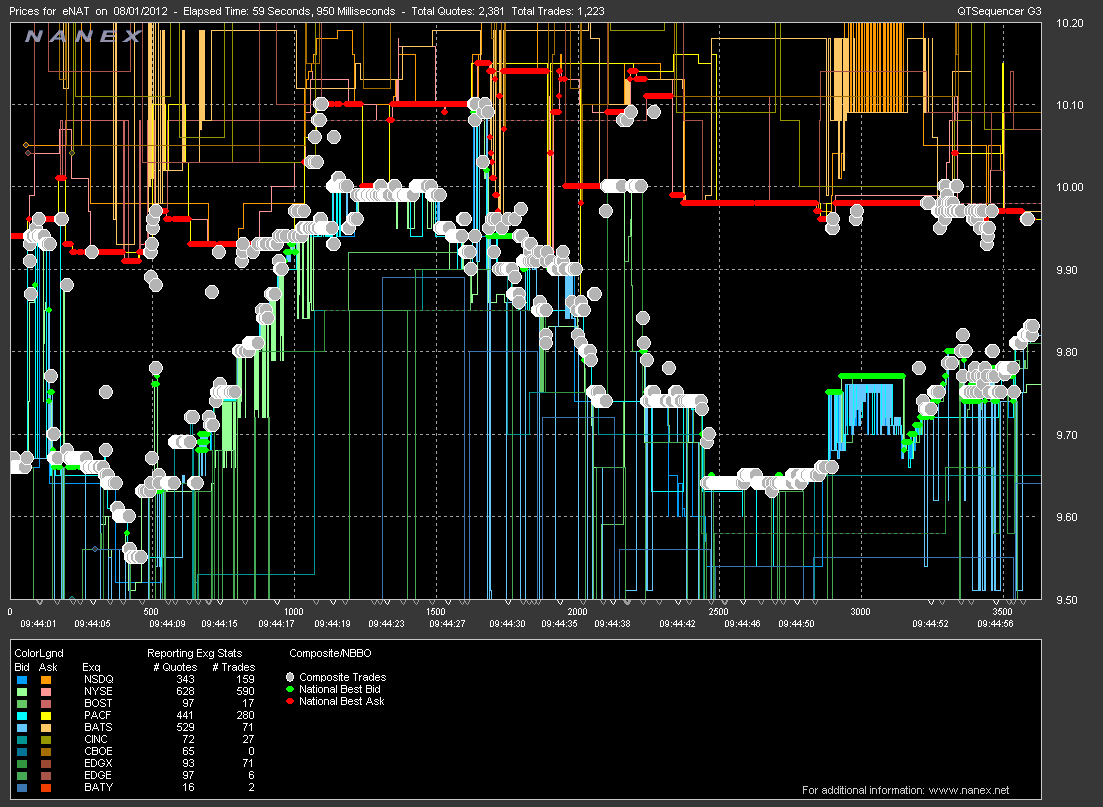Click the 'Total Trades: 1,223' text
The width and height of the screenshot is (1103, 807).
coord(558,11)
